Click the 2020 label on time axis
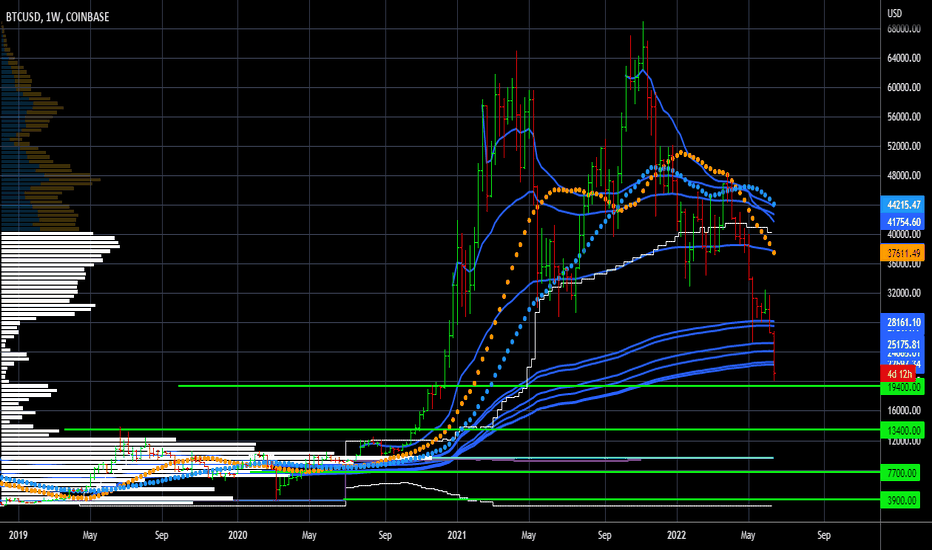 click(x=238, y=535)
